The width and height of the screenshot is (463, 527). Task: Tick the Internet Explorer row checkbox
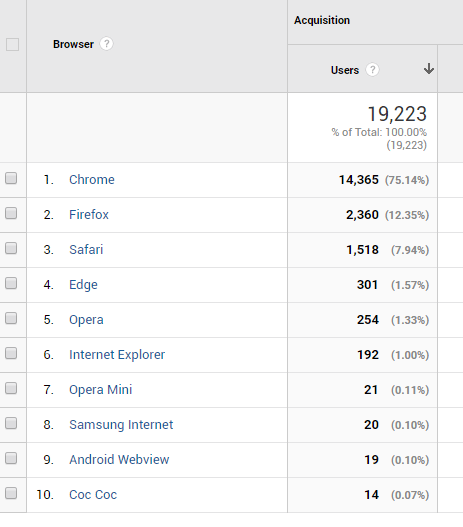(11, 353)
